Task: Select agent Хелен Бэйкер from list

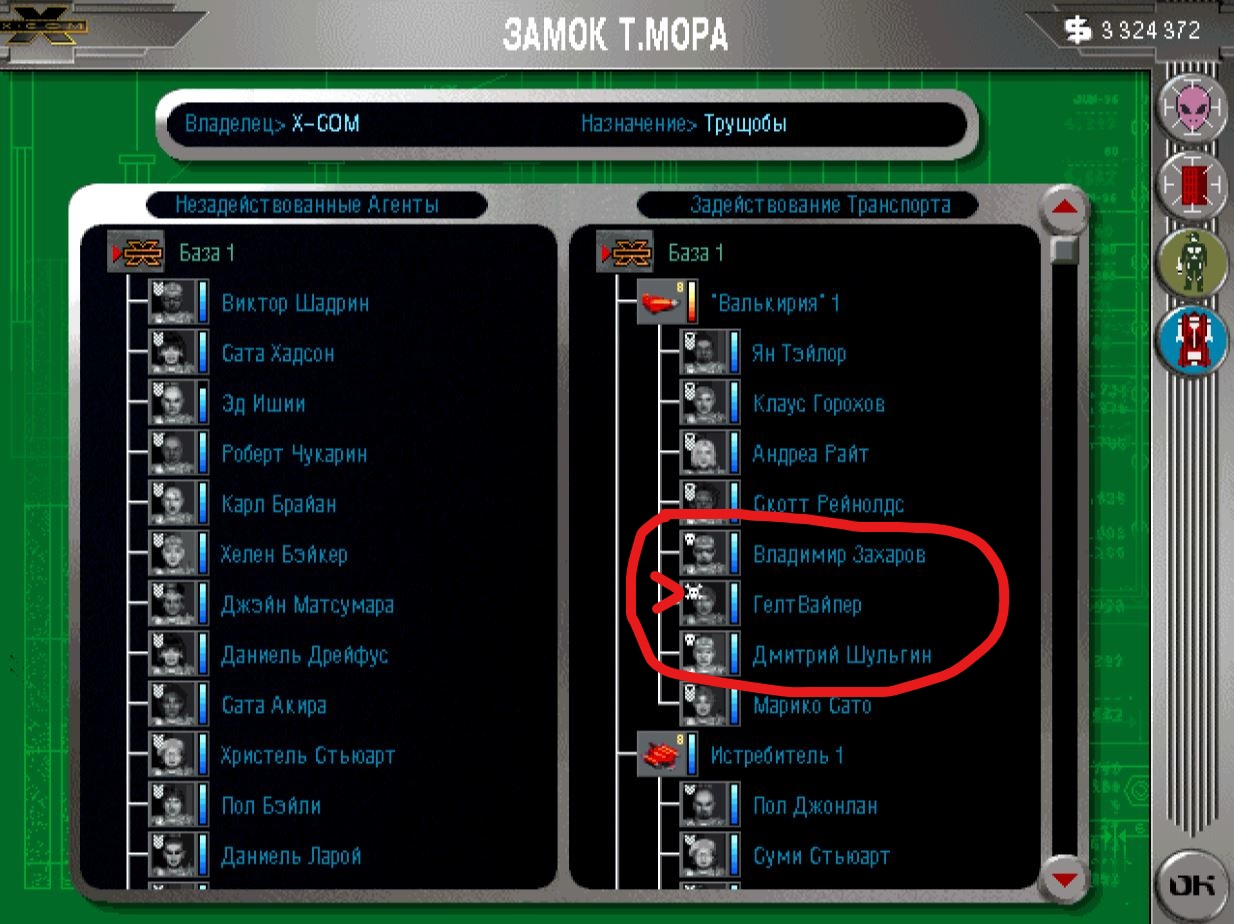Action: pyautogui.click(x=285, y=554)
